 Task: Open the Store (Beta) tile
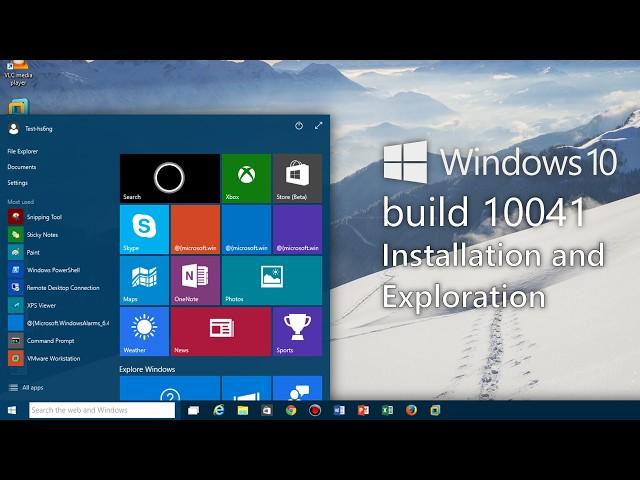tap(298, 178)
